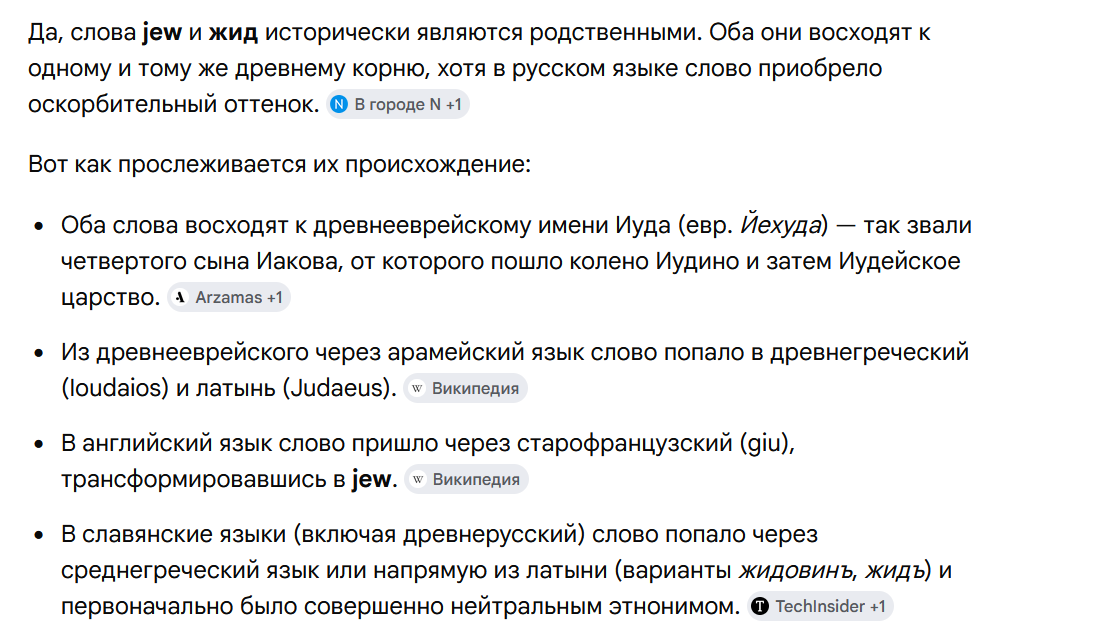This screenshot has height=641, width=1093.
Task: Click the Arzamas logo icon
Action: click(x=181, y=298)
